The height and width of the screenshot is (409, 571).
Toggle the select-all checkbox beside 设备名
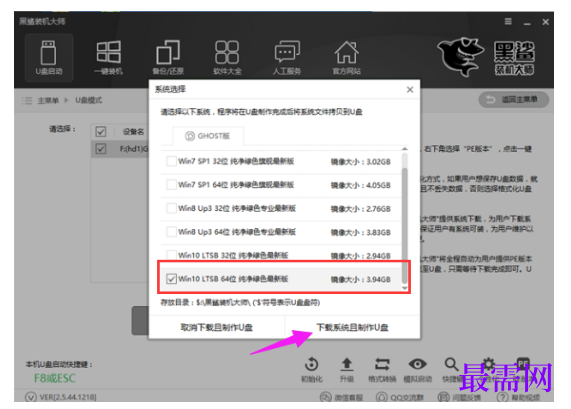(101, 131)
